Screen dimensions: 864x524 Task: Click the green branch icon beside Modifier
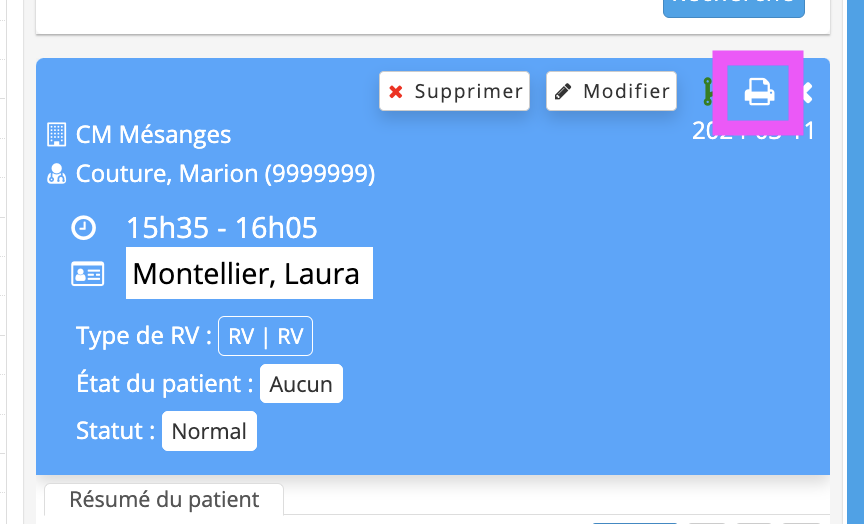[708, 91]
